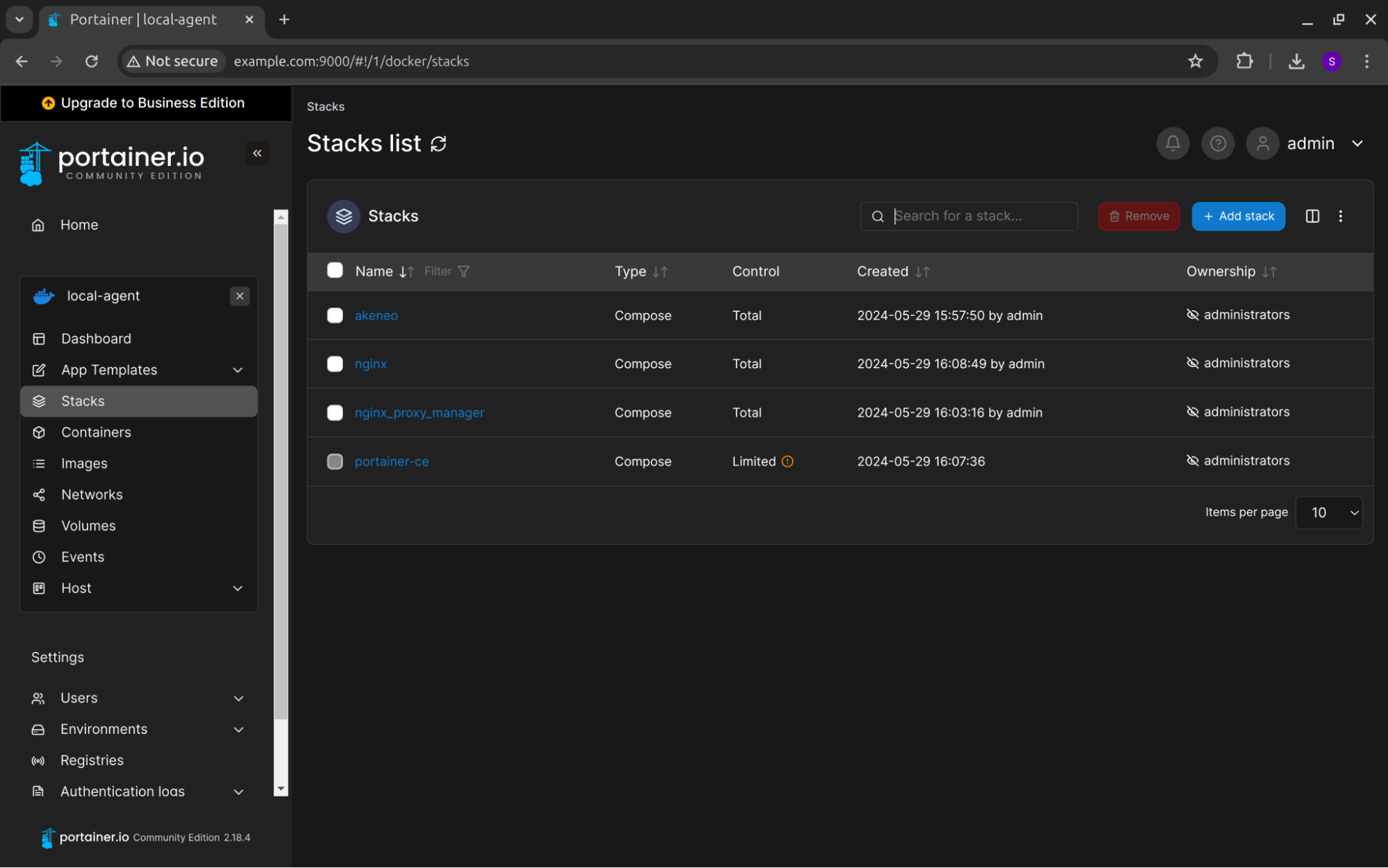Viewport: 1388px width, 868px height.
Task: Open Chrome profile avatar S
Action: click(1331, 61)
